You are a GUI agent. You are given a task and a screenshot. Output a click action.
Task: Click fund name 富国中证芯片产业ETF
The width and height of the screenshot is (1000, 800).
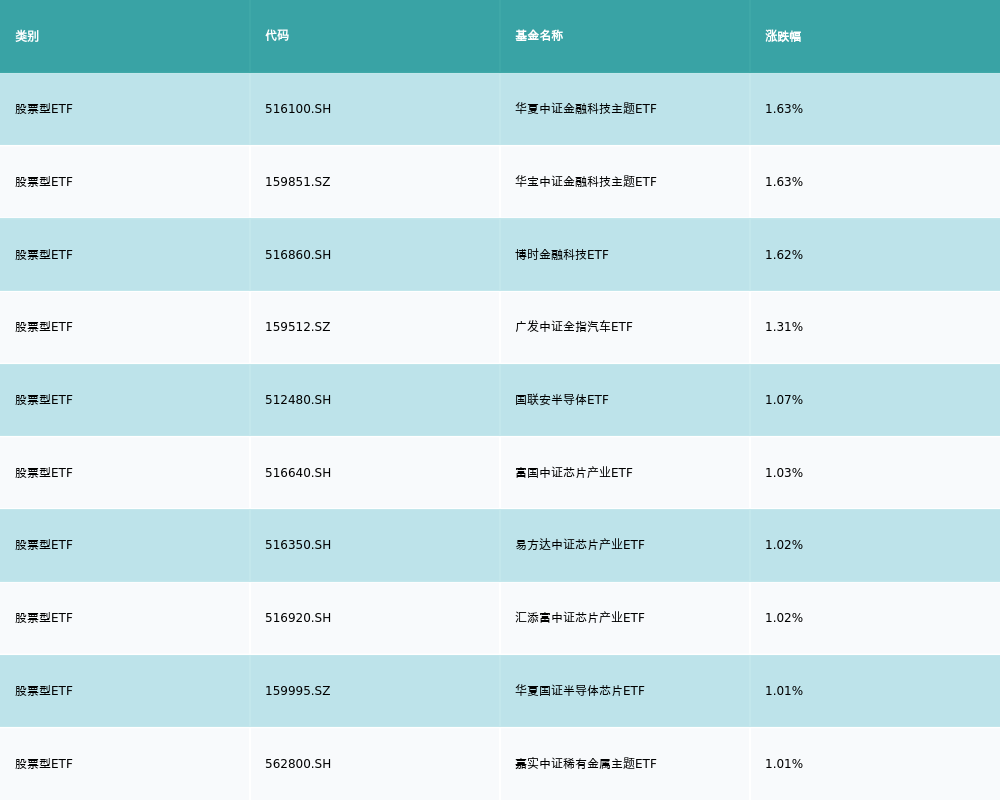[574, 473]
